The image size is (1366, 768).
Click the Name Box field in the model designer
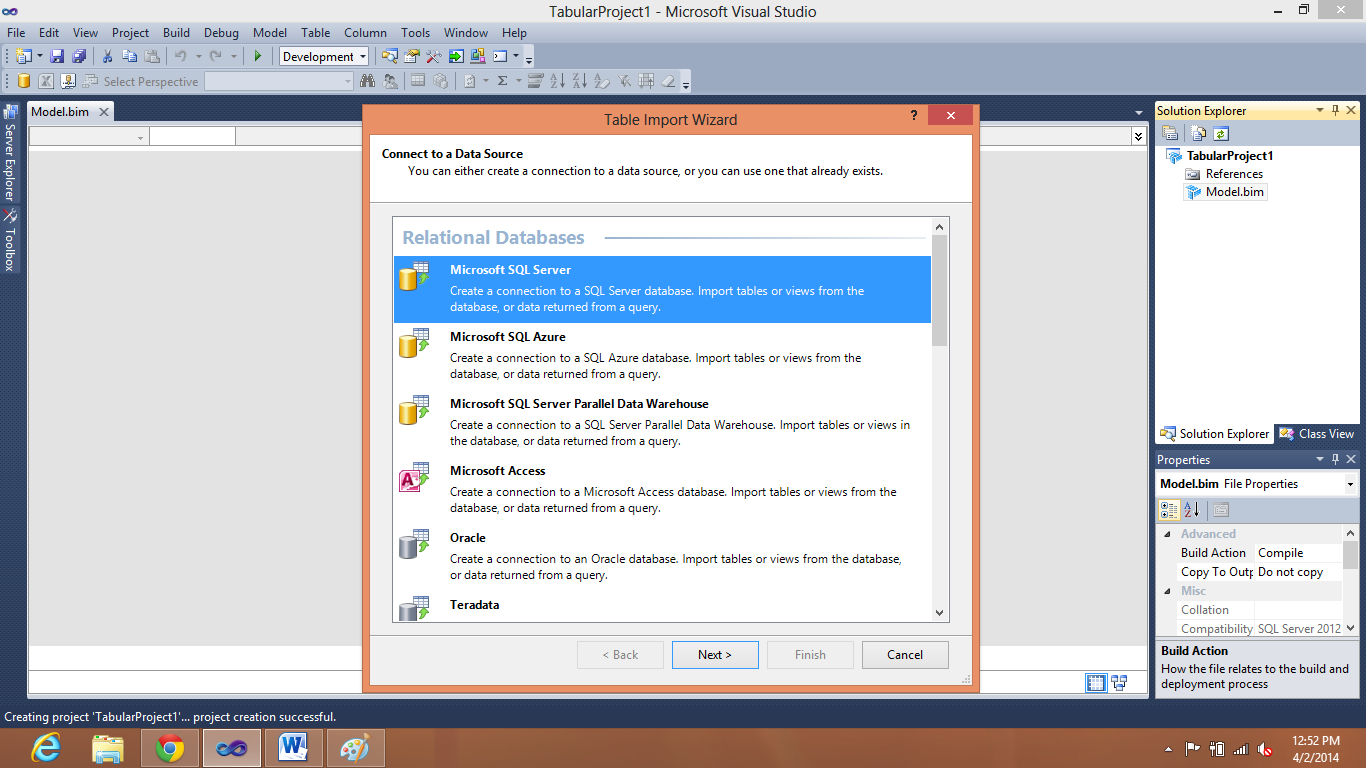(x=89, y=136)
